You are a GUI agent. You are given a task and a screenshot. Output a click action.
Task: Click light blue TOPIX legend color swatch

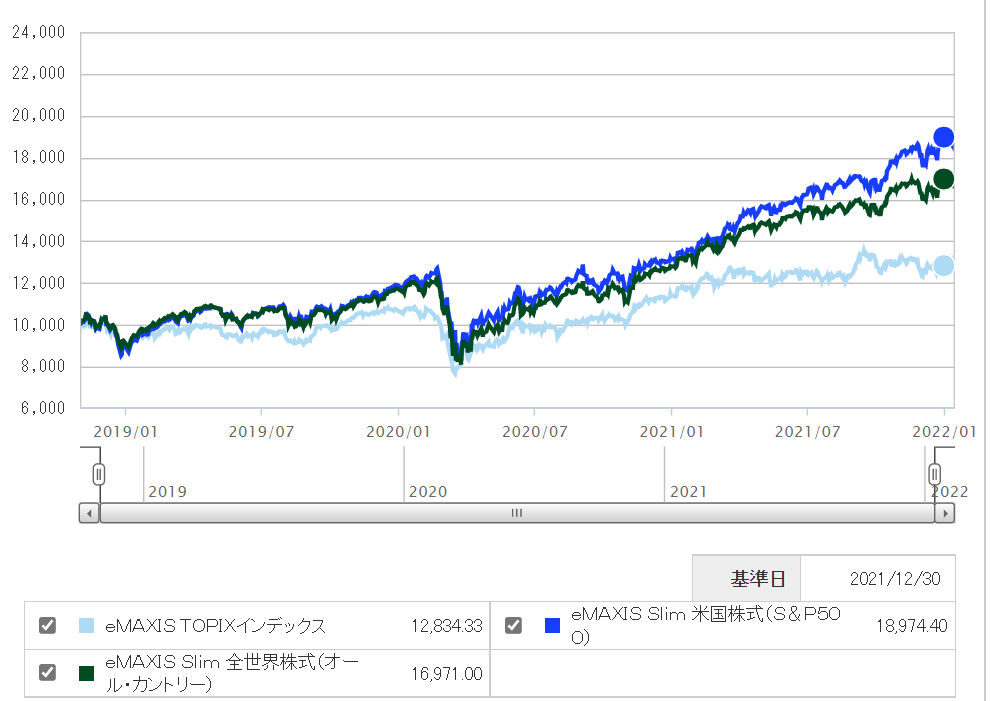click(87, 626)
